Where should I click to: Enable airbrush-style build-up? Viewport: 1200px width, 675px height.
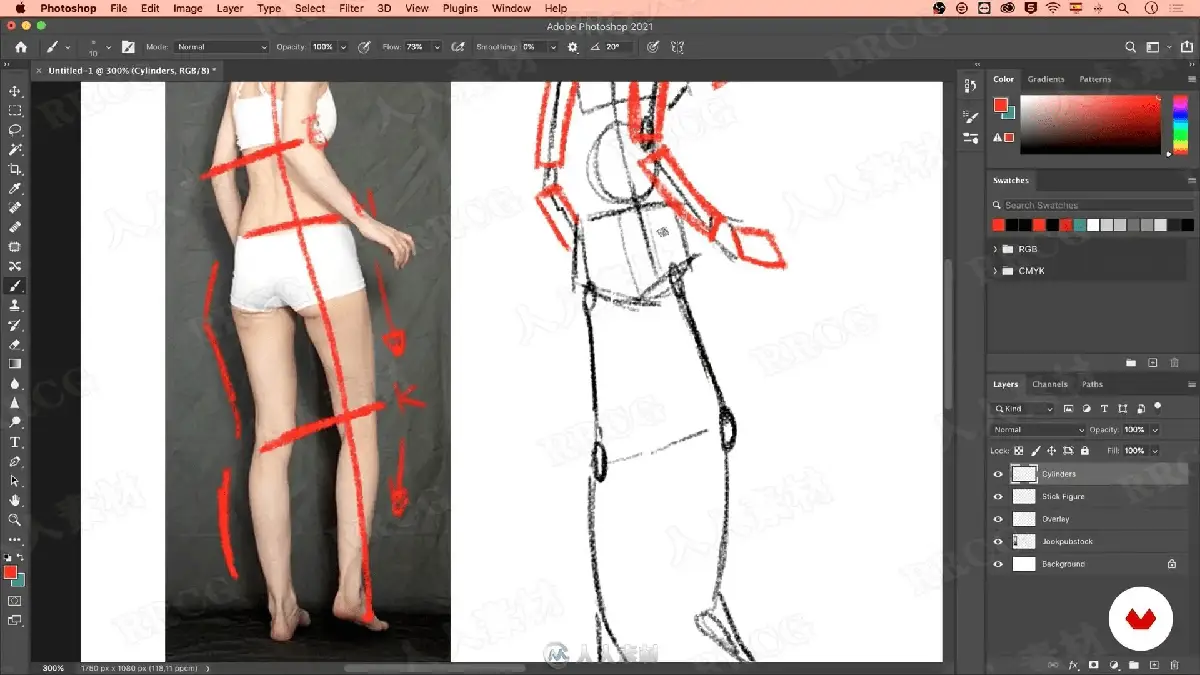coord(458,47)
